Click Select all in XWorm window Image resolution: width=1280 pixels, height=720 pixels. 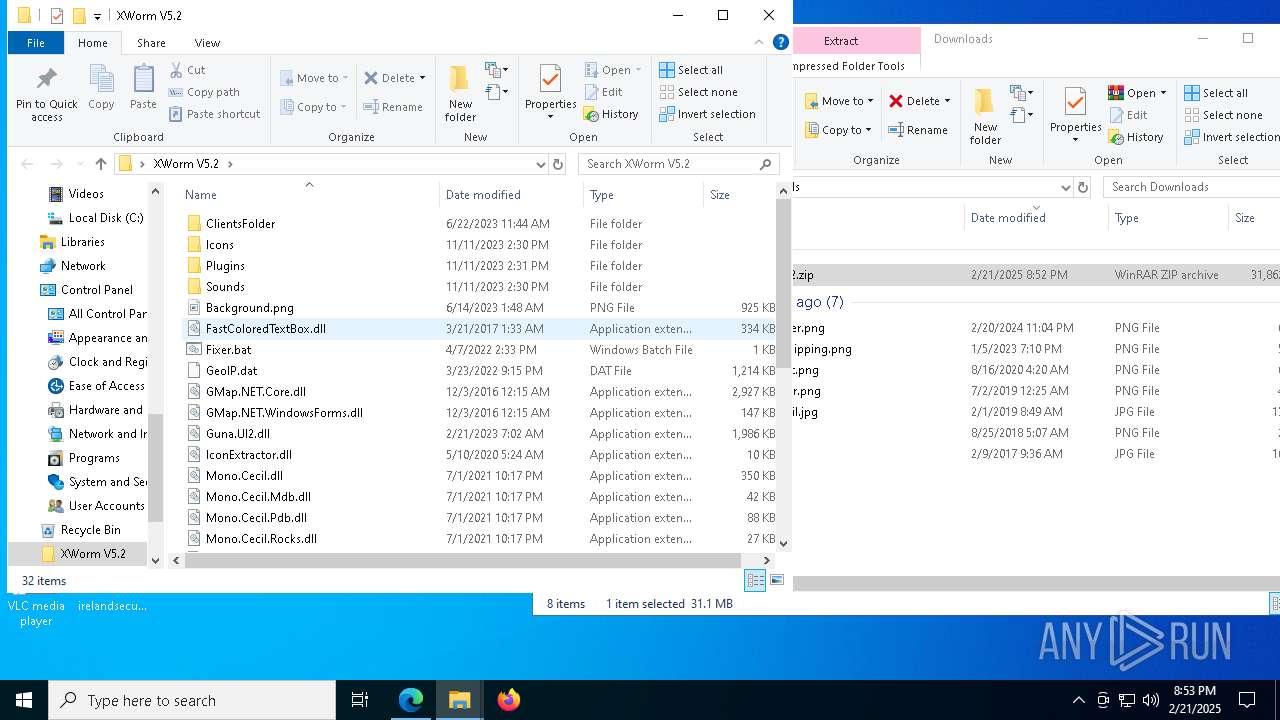pyautogui.click(x=690, y=70)
